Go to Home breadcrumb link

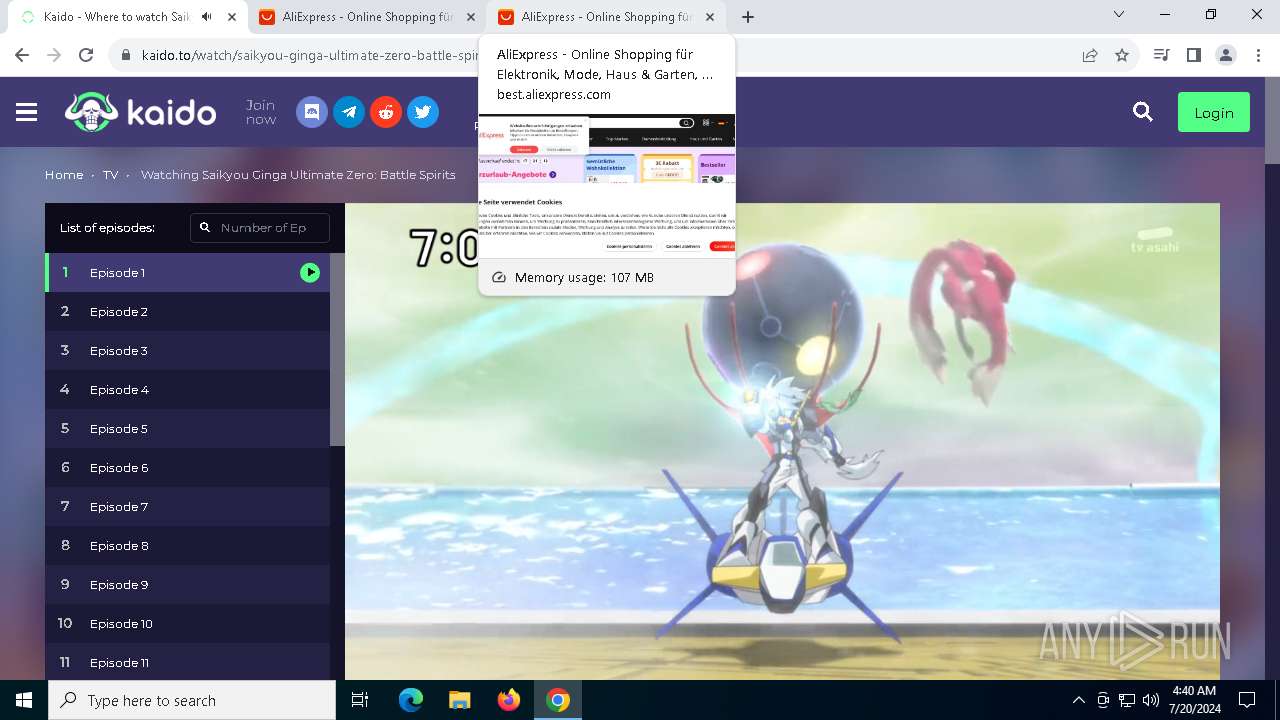[64, 174]
